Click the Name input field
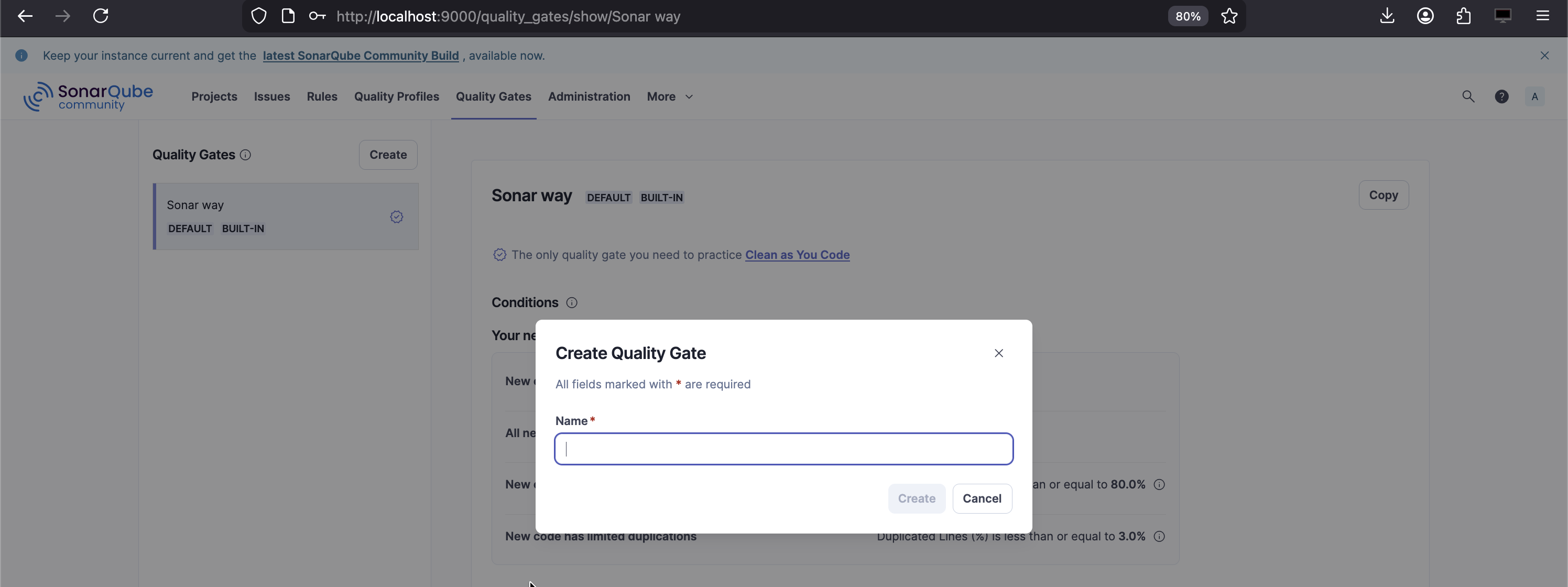This screenshot has height=587, width=1568. (783, 449)
